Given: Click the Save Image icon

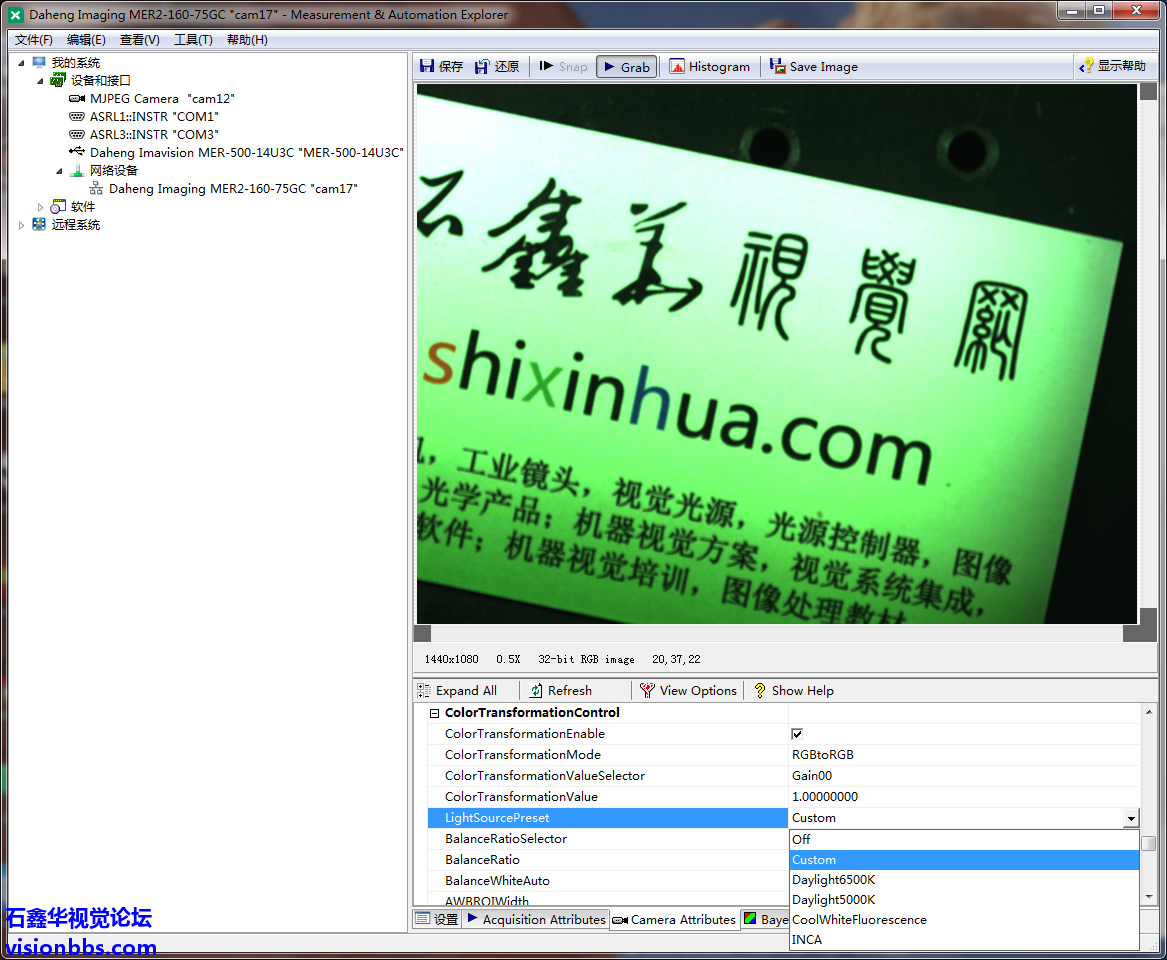Looking at the screenshot, I should [777, 66].
